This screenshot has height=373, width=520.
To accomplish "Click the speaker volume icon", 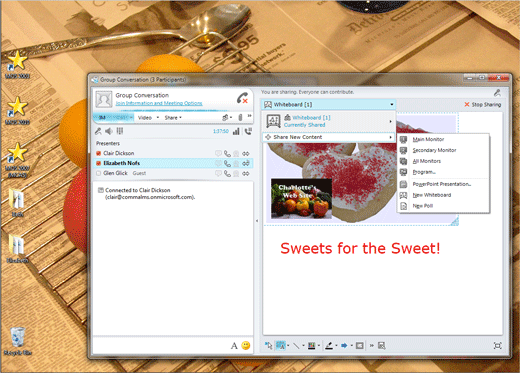I will 109,131.
